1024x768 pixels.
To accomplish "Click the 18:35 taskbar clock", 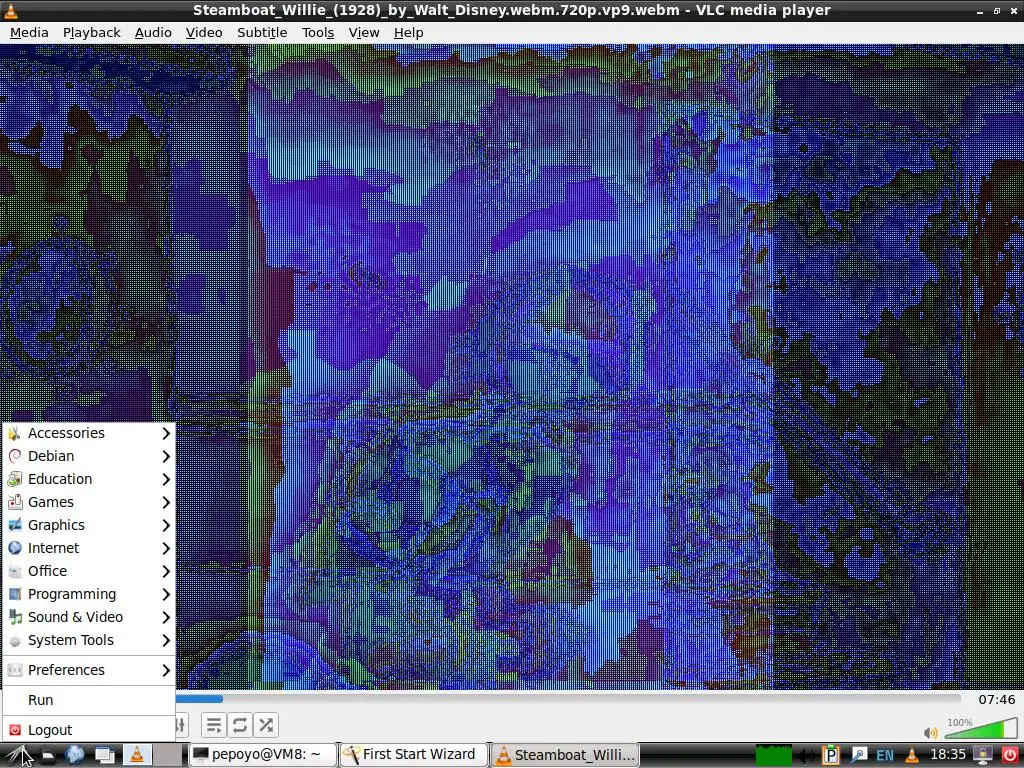I will tap(947, 755).
